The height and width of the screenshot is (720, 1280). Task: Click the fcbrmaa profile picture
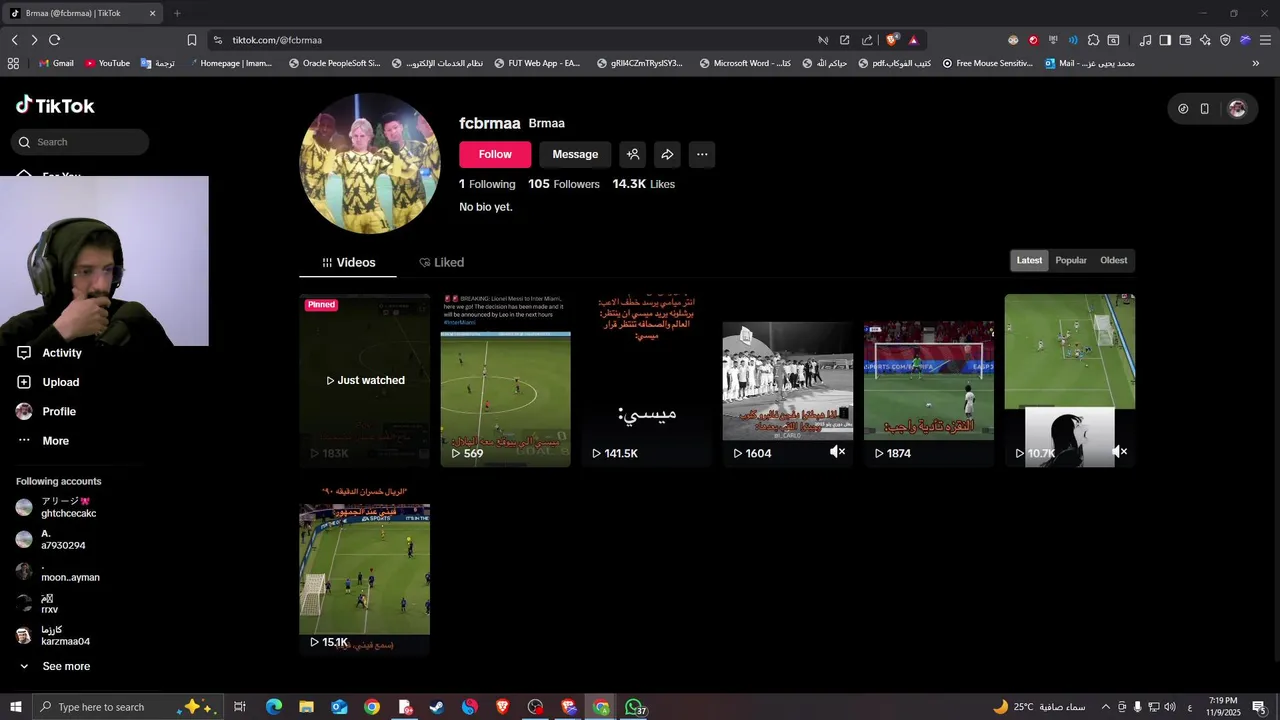pyautogui.click(x=370, y=164)
